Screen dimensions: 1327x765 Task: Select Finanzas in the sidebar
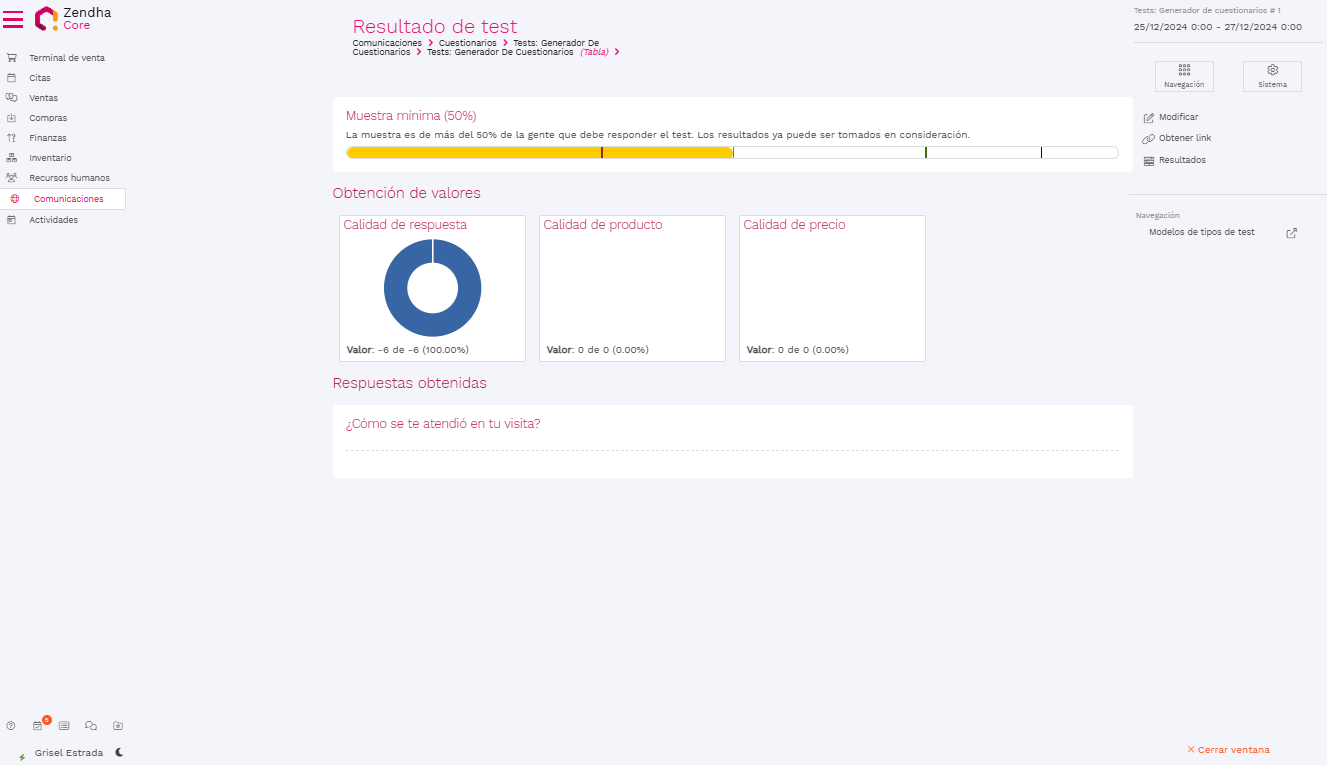[48, 138]
